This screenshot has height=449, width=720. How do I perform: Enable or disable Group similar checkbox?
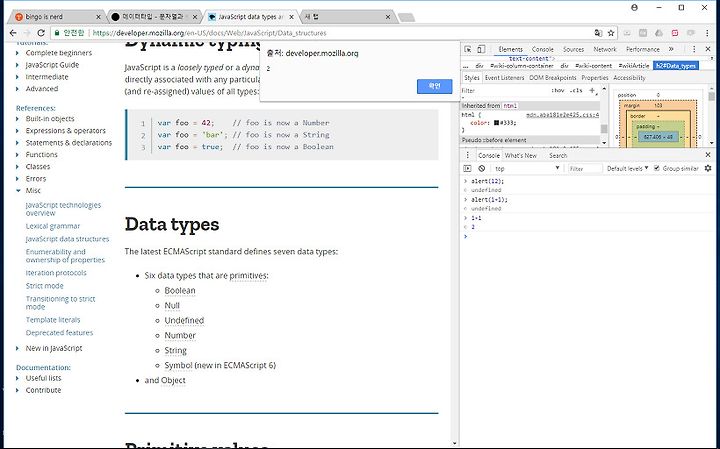tap(657, 168)
